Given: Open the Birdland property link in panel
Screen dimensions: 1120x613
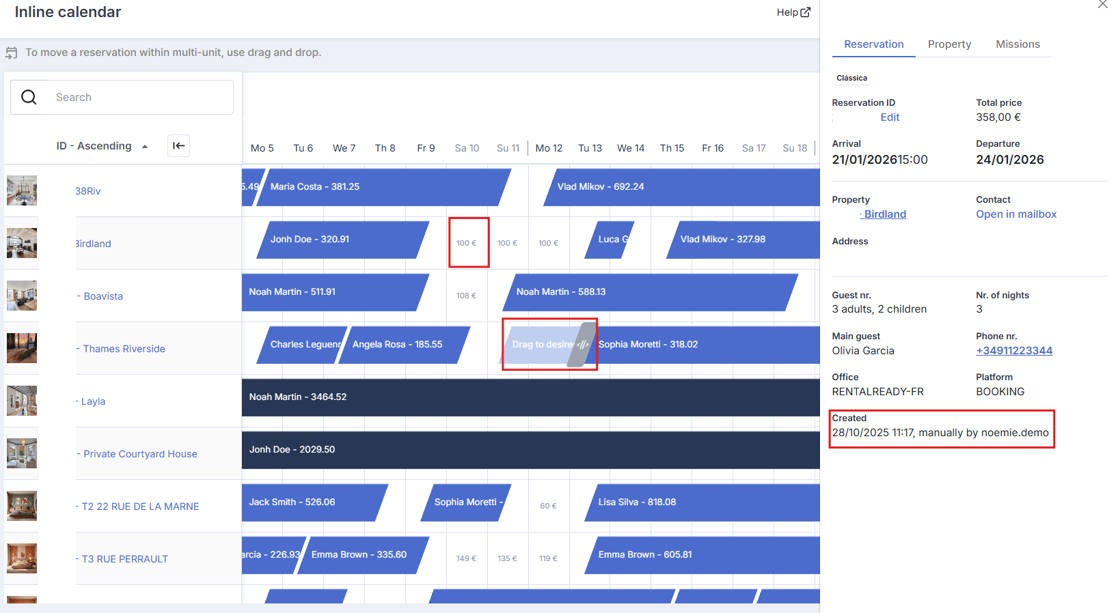Looking at the screenshot, I should tap(884, 214).
